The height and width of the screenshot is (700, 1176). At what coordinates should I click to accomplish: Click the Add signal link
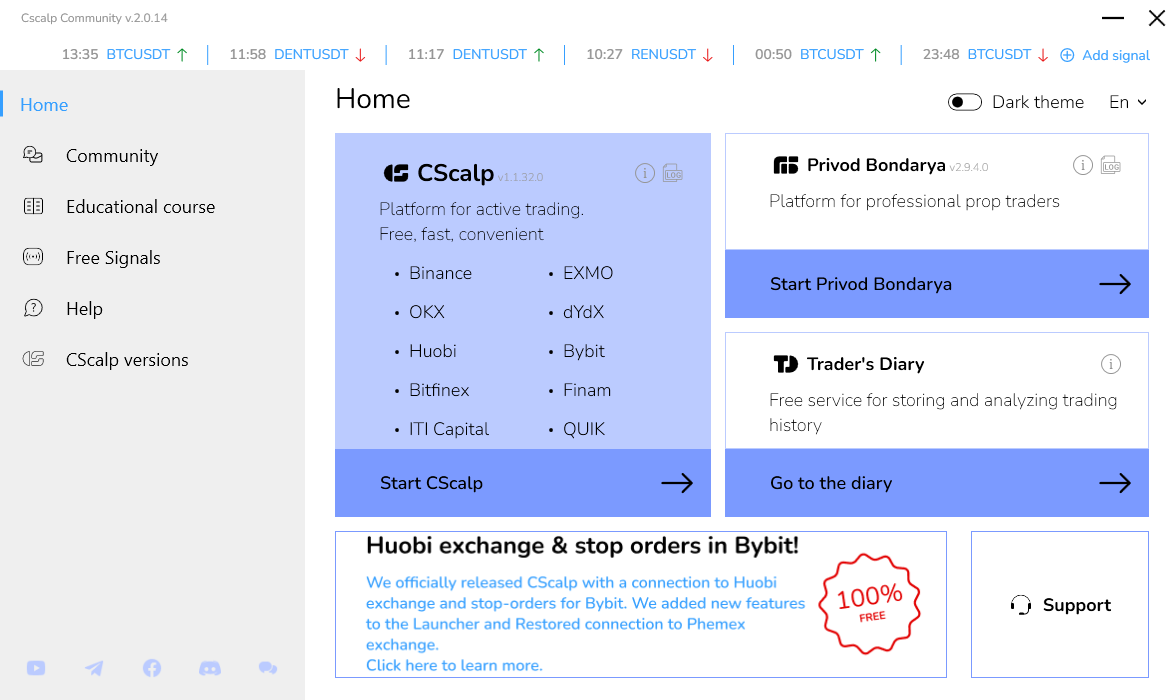tap(1105, 55)
